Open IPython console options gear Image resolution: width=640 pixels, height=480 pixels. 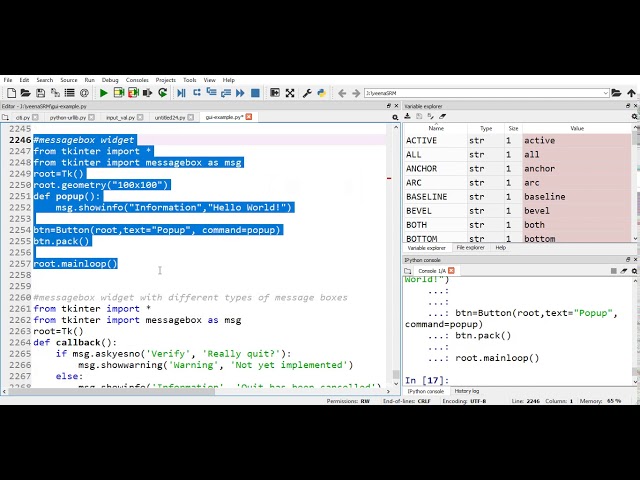click(x=635, y=271)
